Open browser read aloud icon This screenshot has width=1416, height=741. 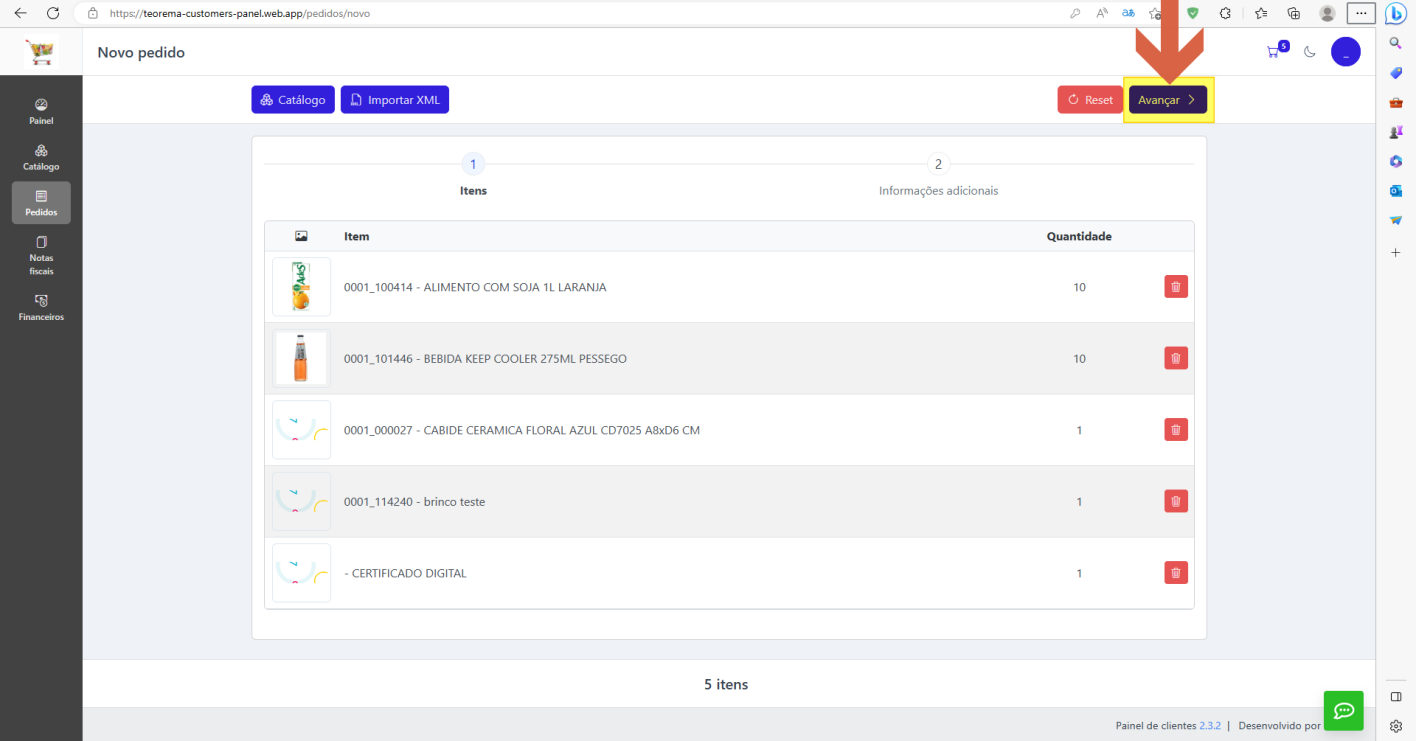[x=1102, y=13]
